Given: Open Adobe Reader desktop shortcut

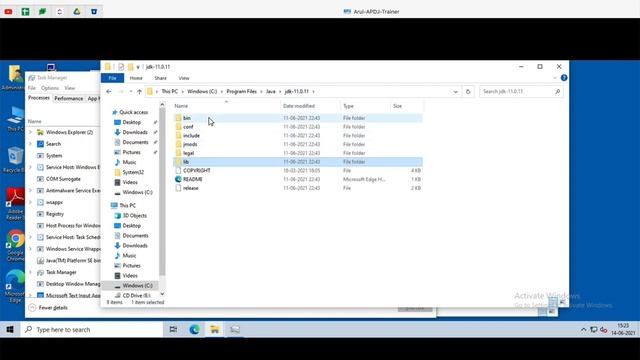Looking at the screenshot, I should pos(15,204).
